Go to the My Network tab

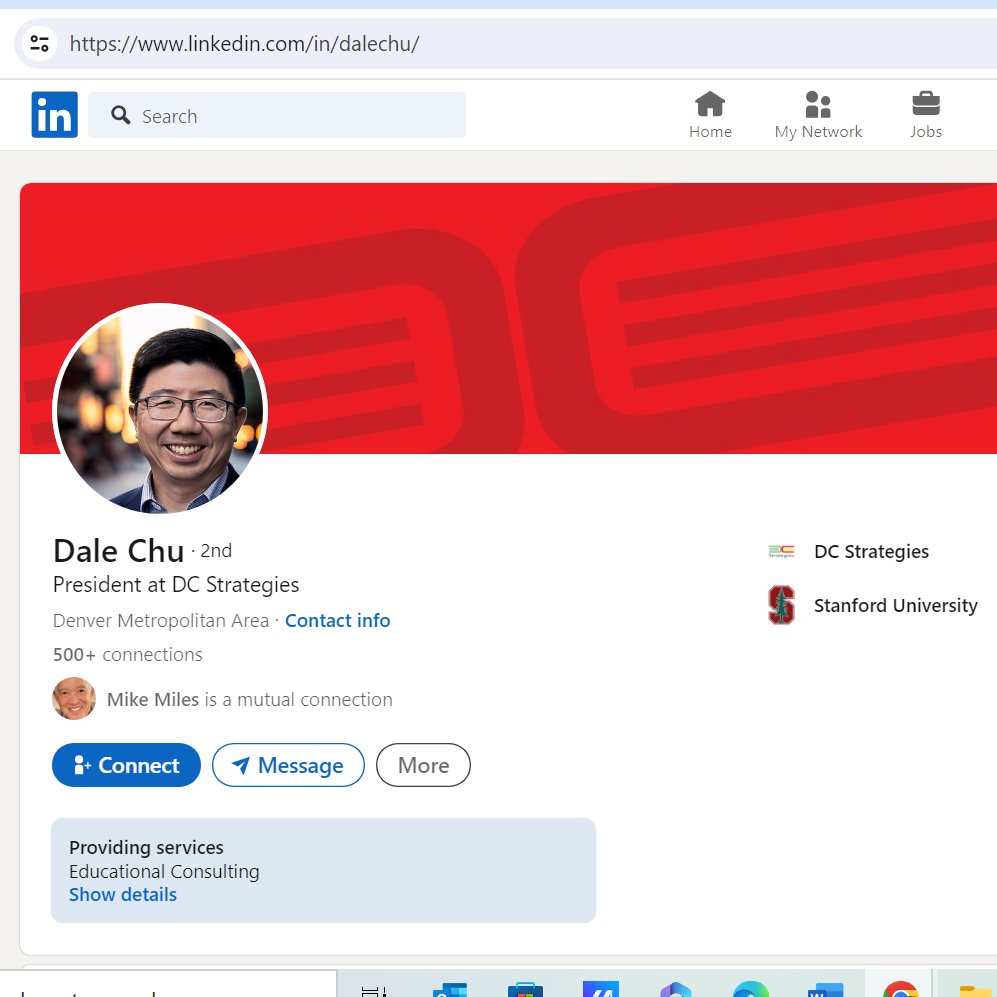tap(818, 115)
